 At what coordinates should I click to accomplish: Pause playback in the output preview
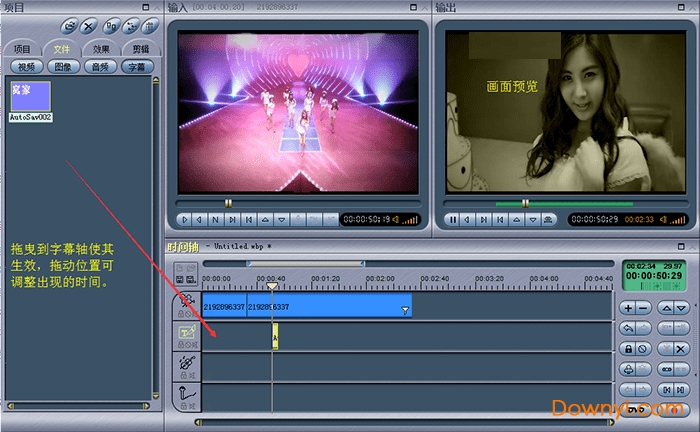[x=453, y=219]
